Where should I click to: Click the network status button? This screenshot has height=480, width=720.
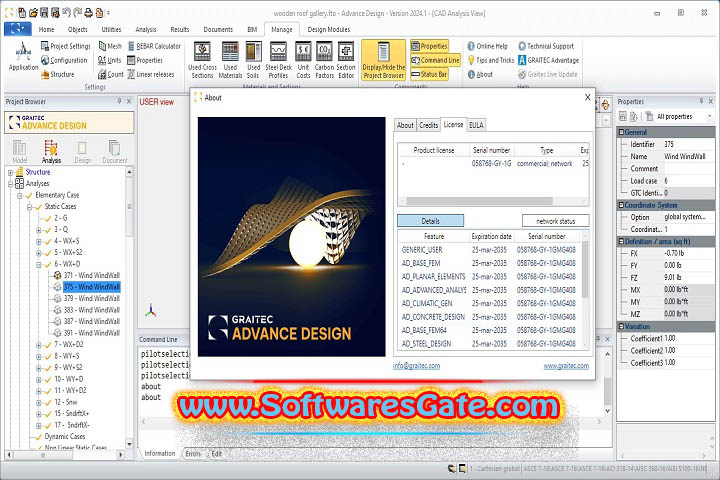556,221
